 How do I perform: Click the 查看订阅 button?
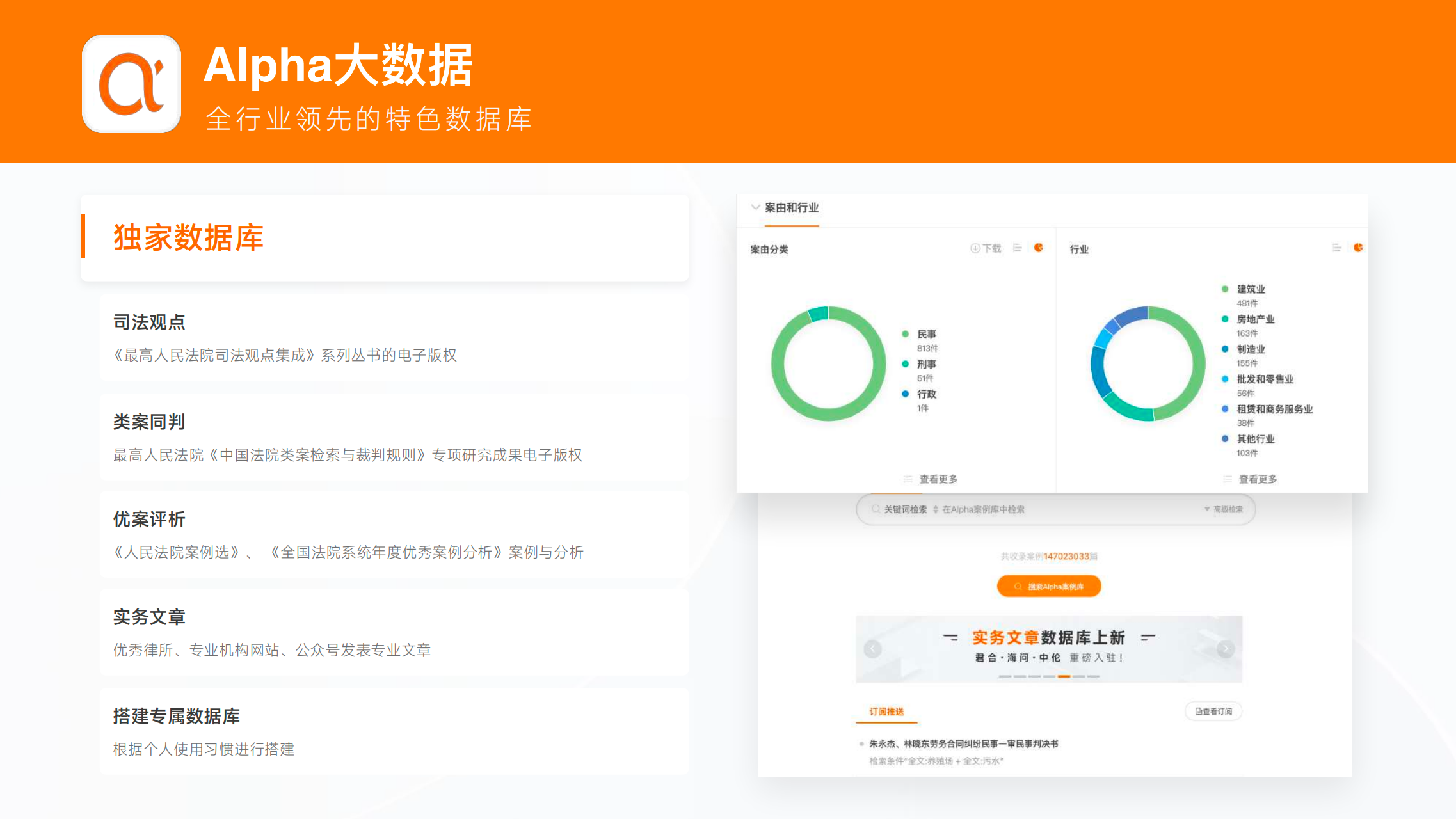coord(1213,712)
